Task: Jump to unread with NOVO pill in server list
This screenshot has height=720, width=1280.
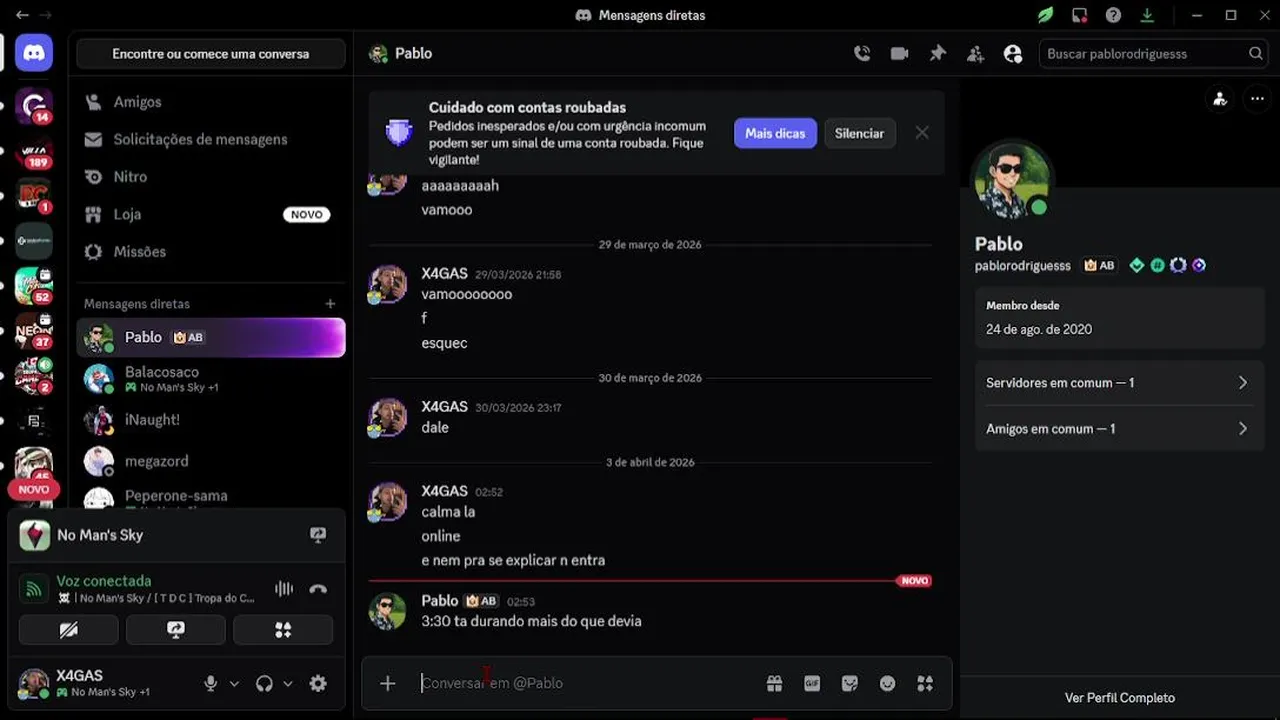Action: tap(33, 490)
